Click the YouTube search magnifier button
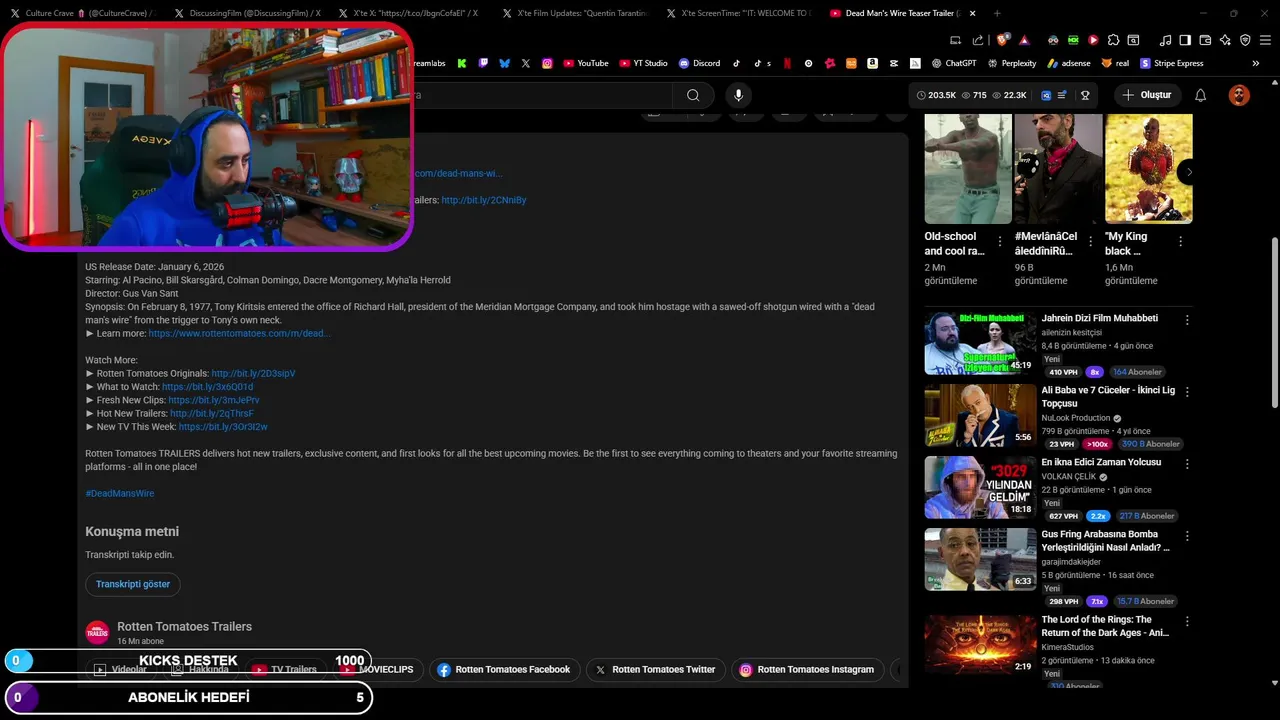 click(693, 95)
